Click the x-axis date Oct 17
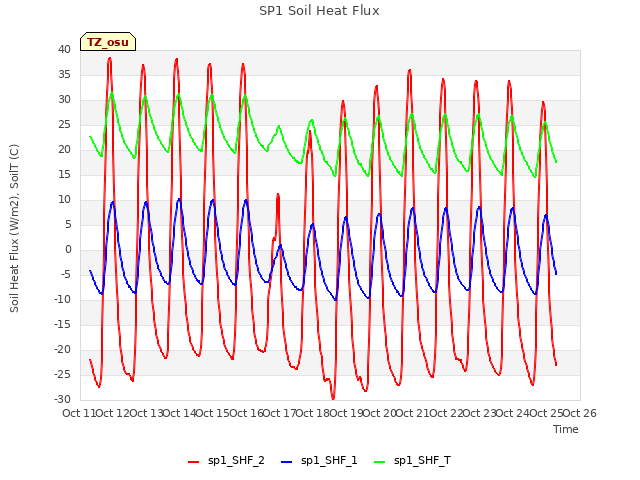The width and height of the screenshot is (640, 480). tap(280, 413)
